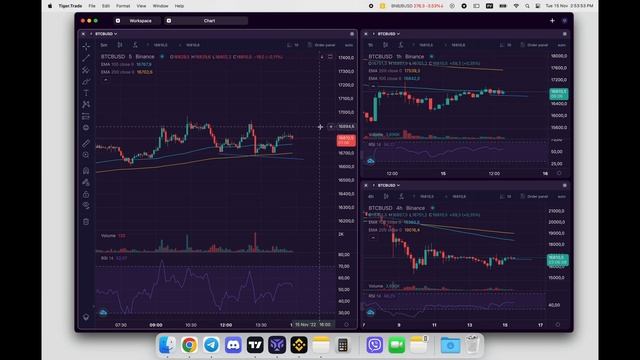Select the text annotation tool
This screenshot has height=360, width=640.
point(86,93)
